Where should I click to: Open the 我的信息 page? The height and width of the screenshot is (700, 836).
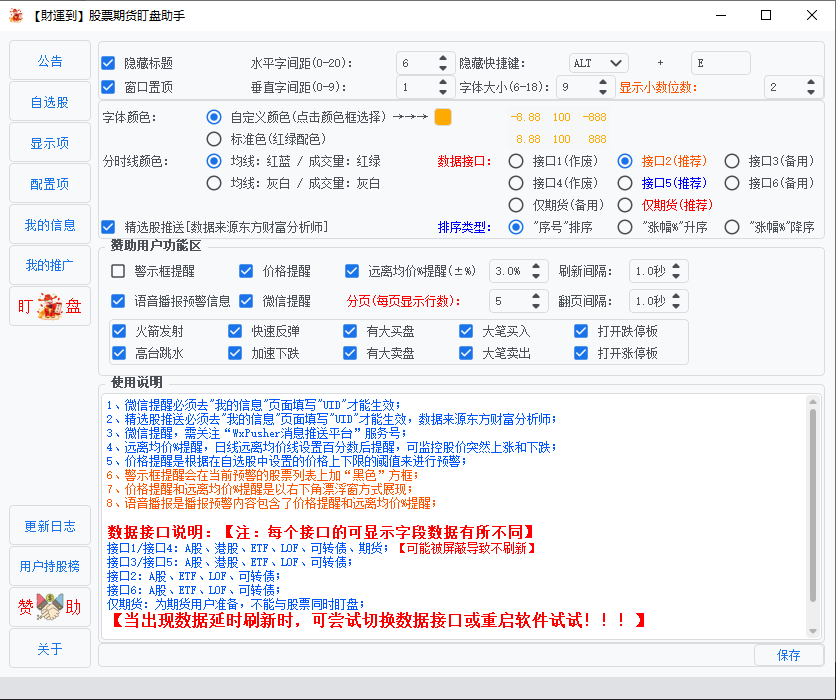coord(49,225)
